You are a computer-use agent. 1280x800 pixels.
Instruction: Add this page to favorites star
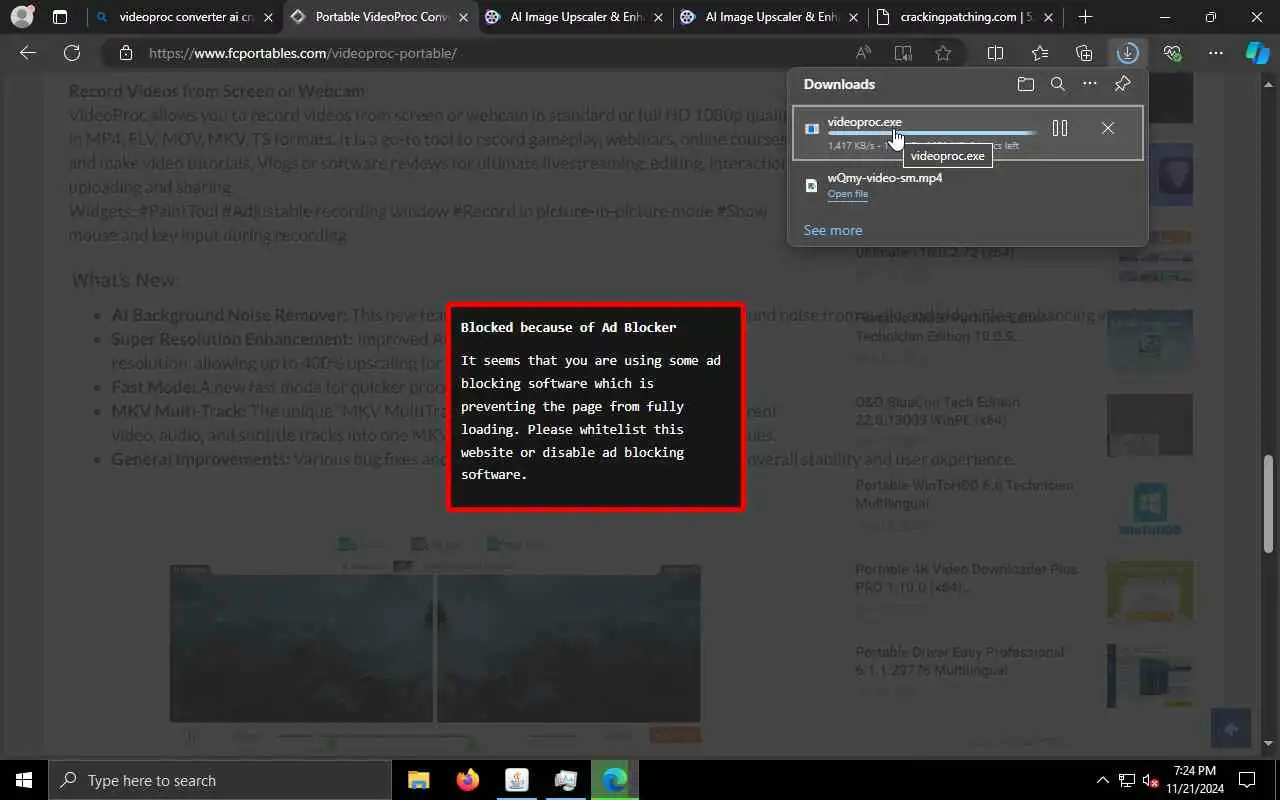click(943, 53)
